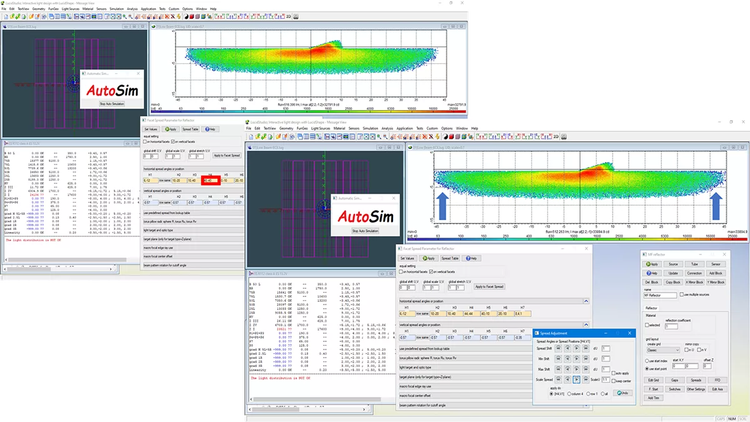Click Max Shift double-left arrow button

pyautogui.click(x=558, y=369)
